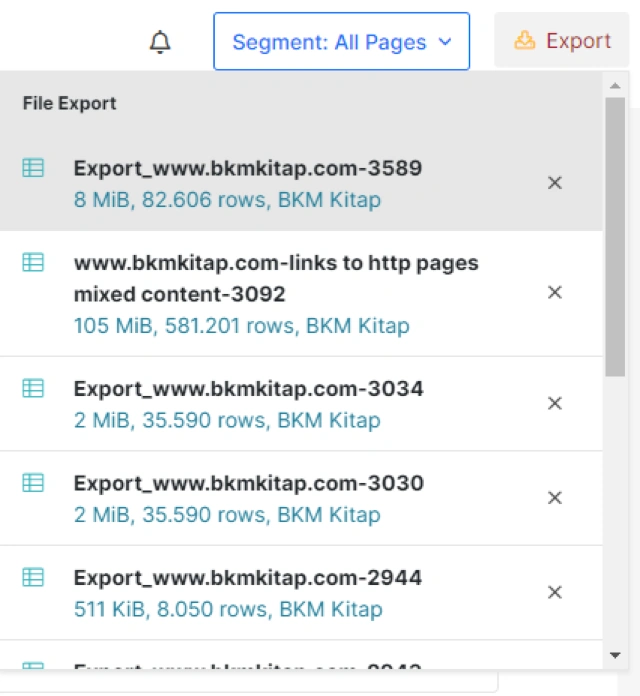
Task: Click table icon for Export_www.bkmkitap.com-3030
Action: click(x=33, y=483)
